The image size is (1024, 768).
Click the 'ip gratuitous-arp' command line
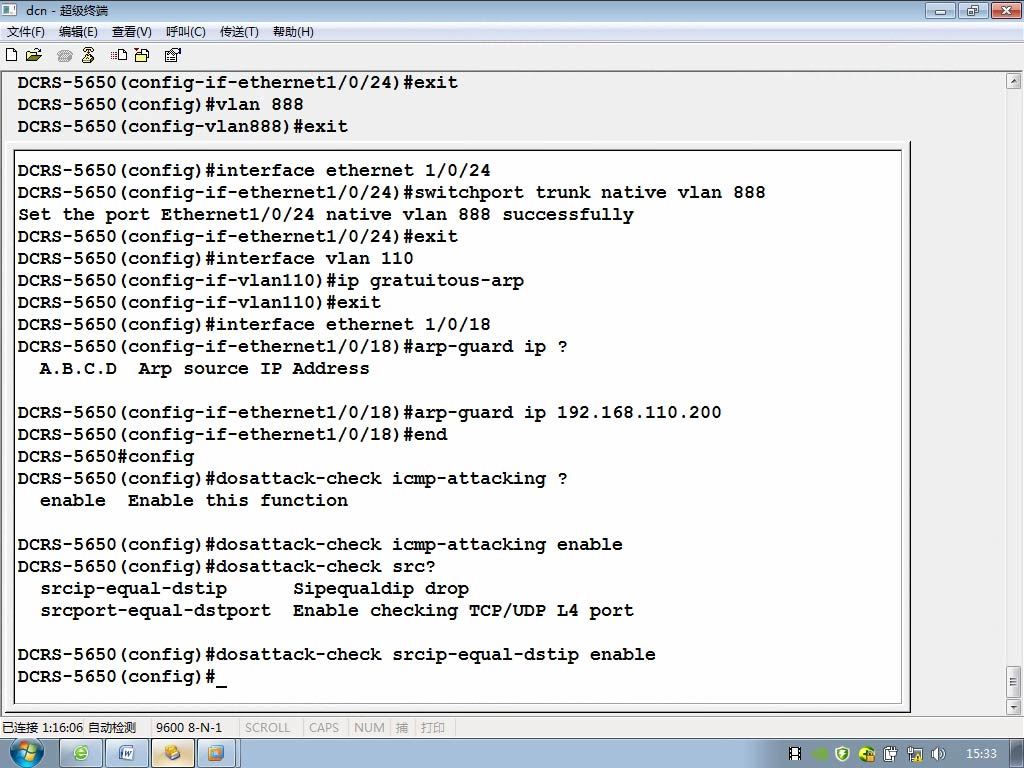(270, 280)
